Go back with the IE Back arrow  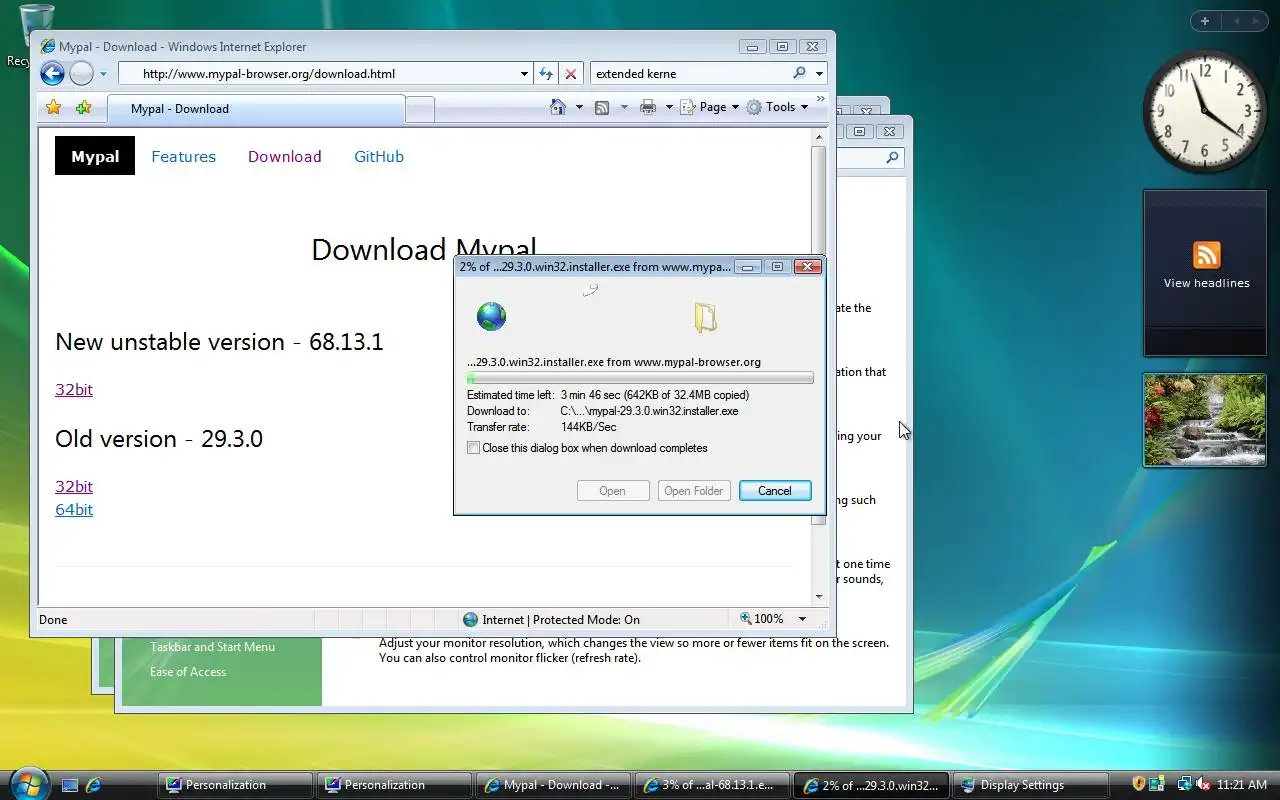(52, 73)
